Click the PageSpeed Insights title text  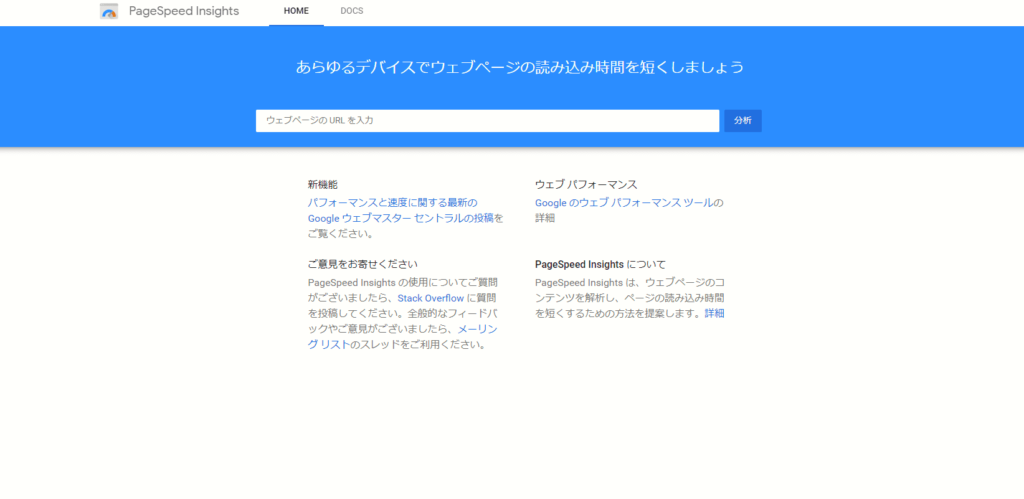pos(184,11)
